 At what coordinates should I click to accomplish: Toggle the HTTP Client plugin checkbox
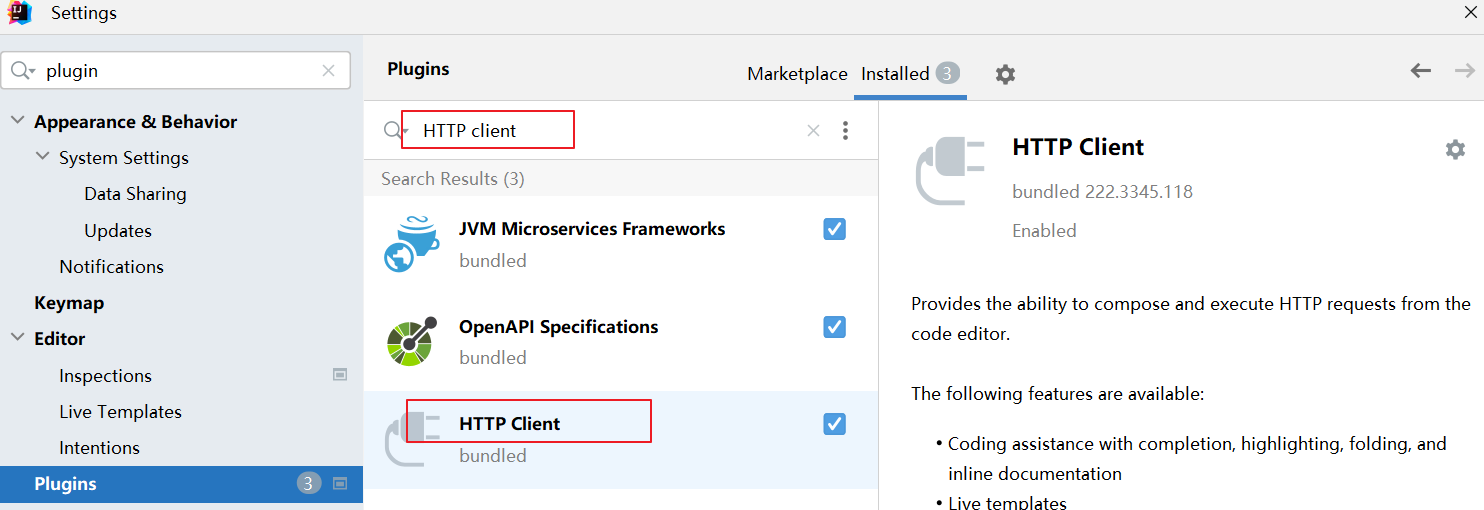[x=835, y=424]
